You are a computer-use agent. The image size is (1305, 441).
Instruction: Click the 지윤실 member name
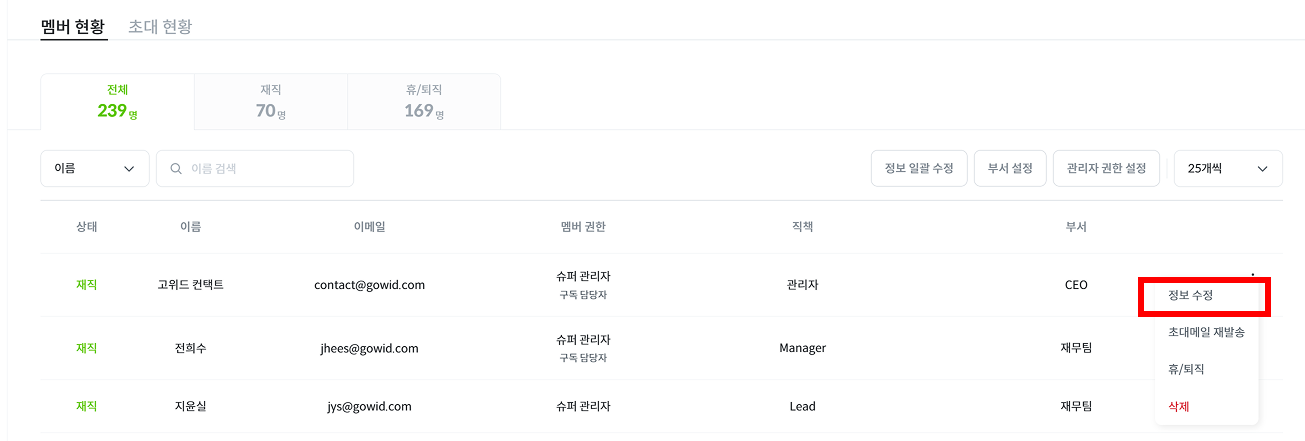coord(190,406)
